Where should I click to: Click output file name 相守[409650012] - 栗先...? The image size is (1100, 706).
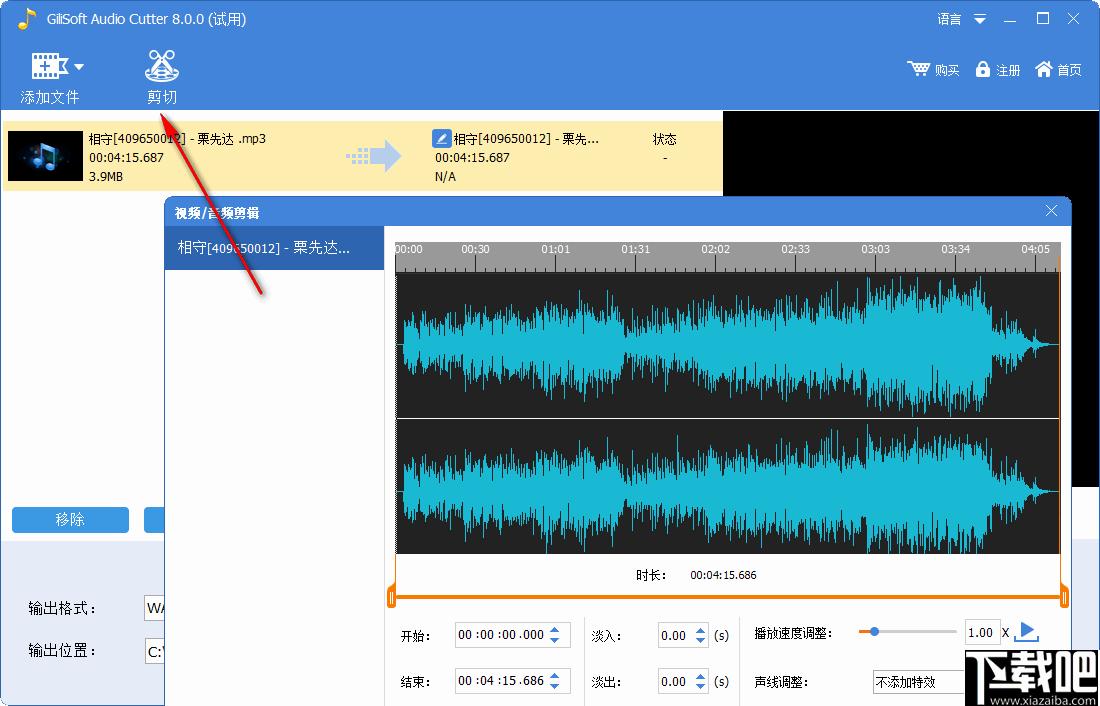[x=526, y=138]
